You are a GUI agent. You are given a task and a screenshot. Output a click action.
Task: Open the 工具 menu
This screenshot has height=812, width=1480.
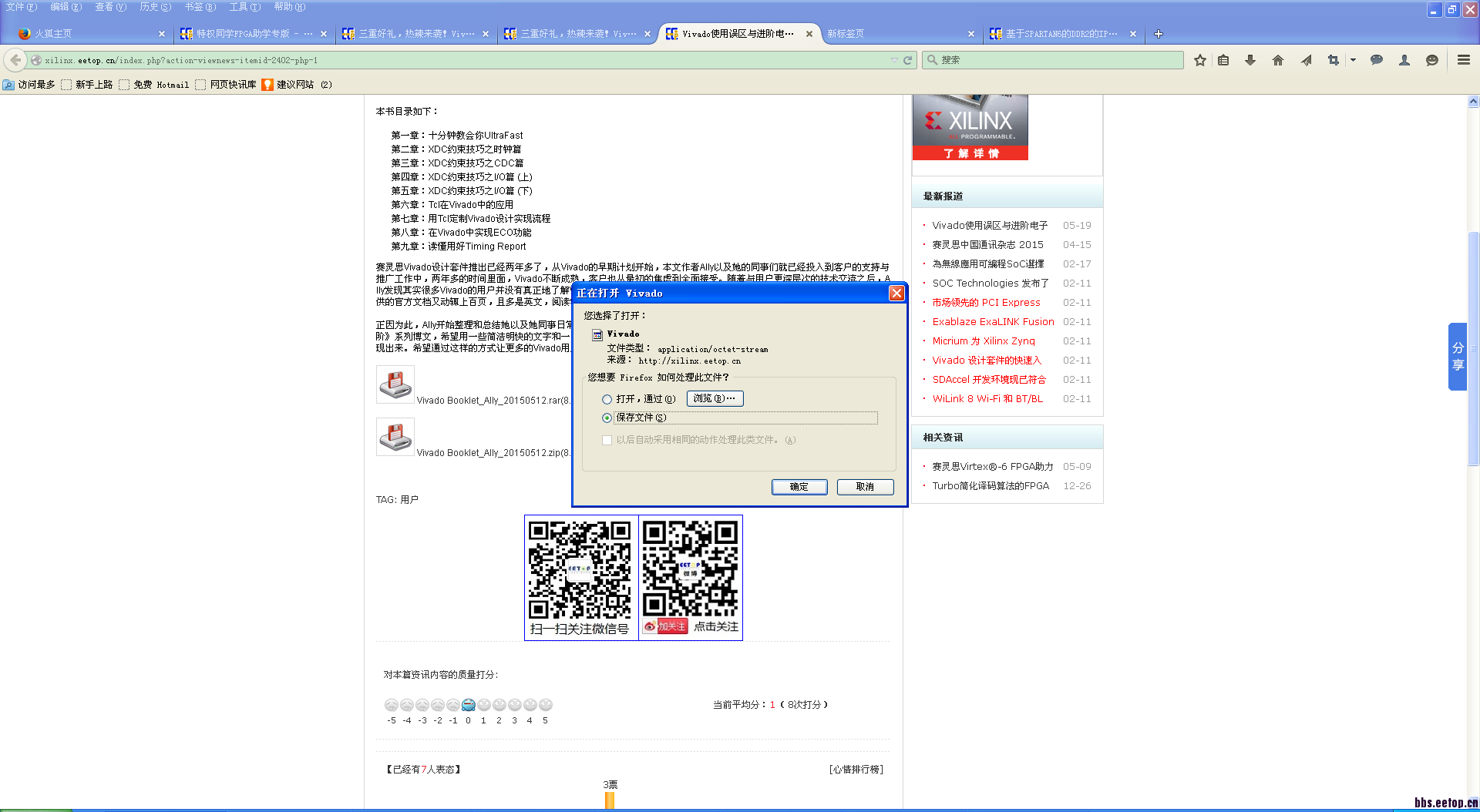click(244, 7)
